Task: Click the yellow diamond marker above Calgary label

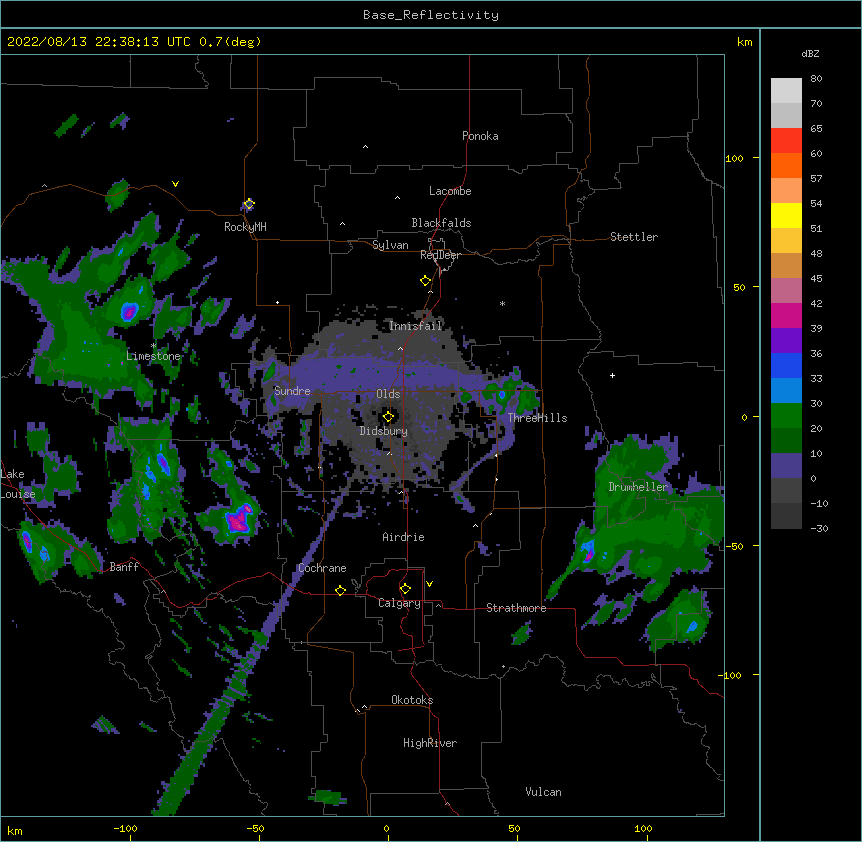Action: (405, 589)
